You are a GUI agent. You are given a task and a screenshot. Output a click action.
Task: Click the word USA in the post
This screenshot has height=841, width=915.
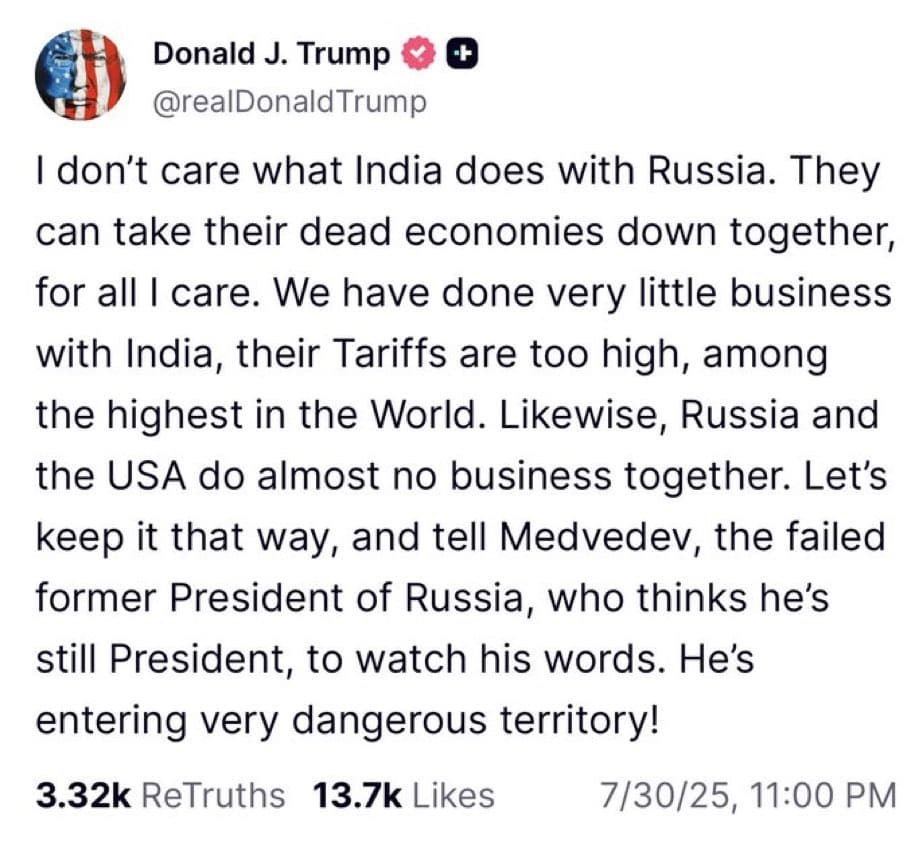(x=146, y=476)
